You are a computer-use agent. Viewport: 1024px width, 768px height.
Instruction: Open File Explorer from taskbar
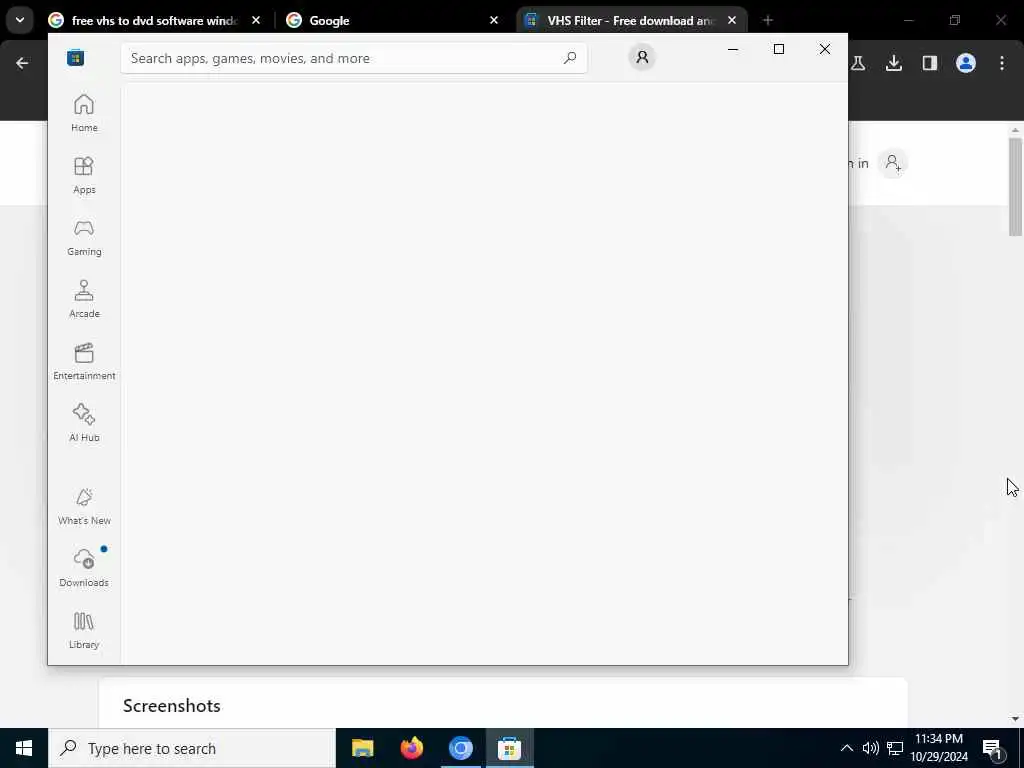point(362,748)
